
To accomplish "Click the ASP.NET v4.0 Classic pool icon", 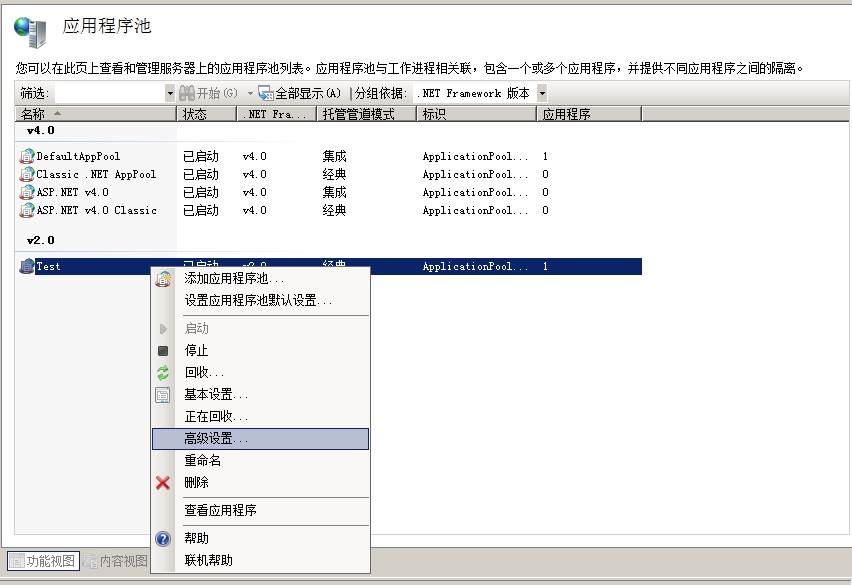I will coord(27,210).
